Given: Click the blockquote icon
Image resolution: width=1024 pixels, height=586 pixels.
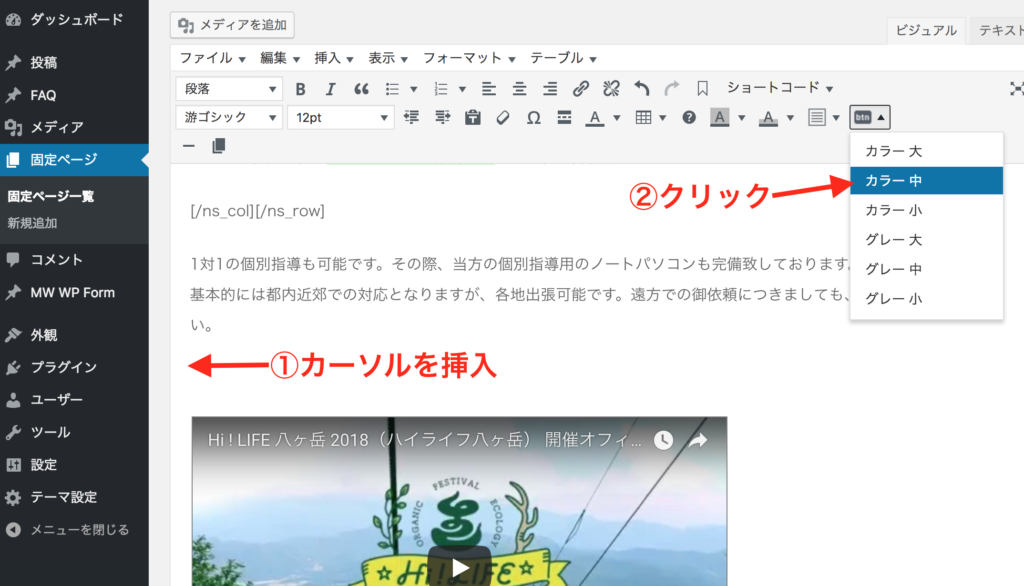Looking at the screenshot, I should pyautogui.click(x=361, y=88).
